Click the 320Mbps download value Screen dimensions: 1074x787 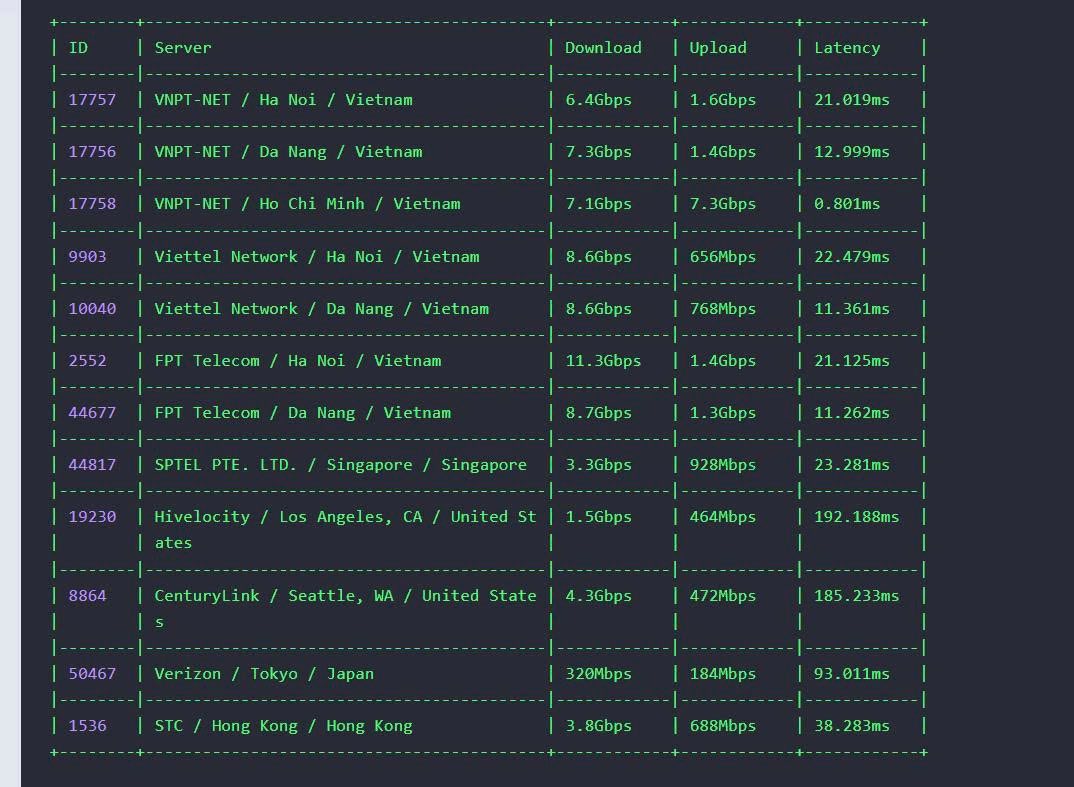coord(598,674)
